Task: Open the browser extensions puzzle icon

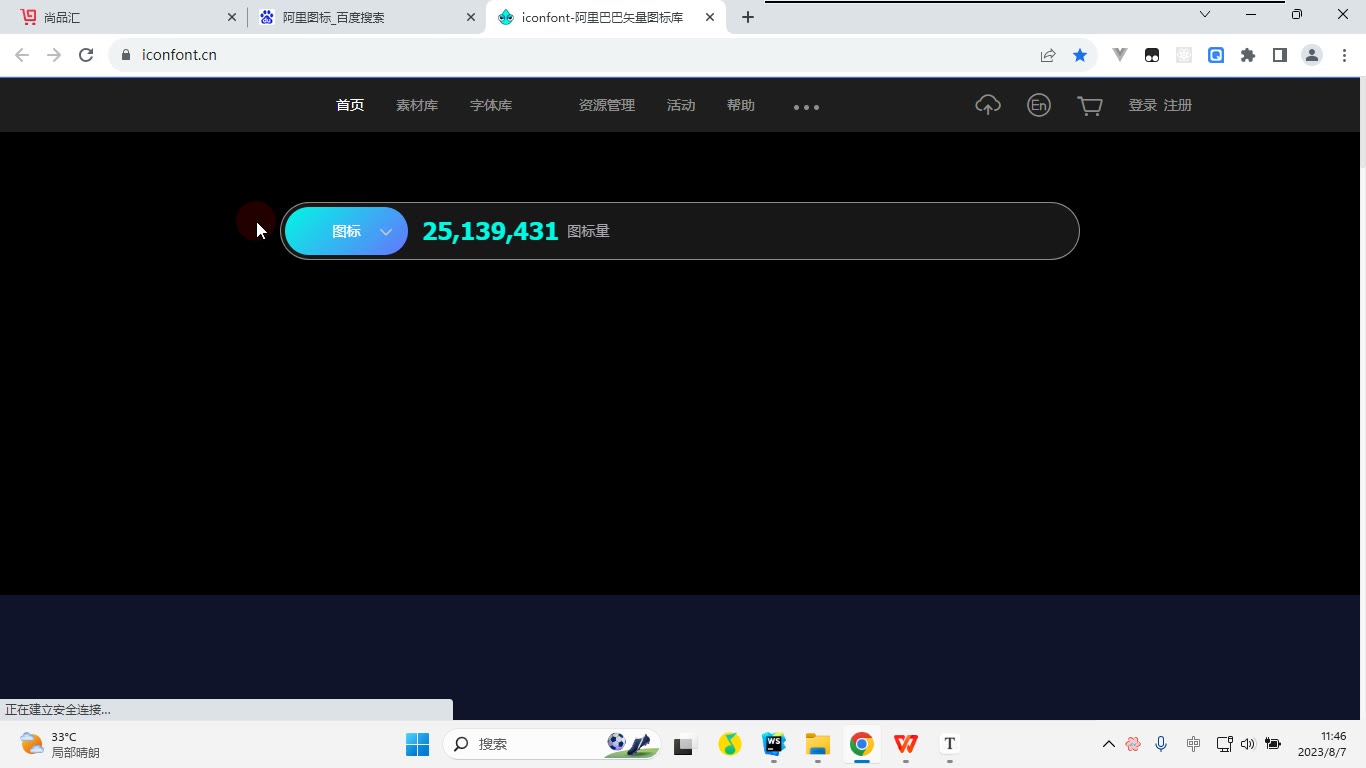Action: click(1248, 55)
